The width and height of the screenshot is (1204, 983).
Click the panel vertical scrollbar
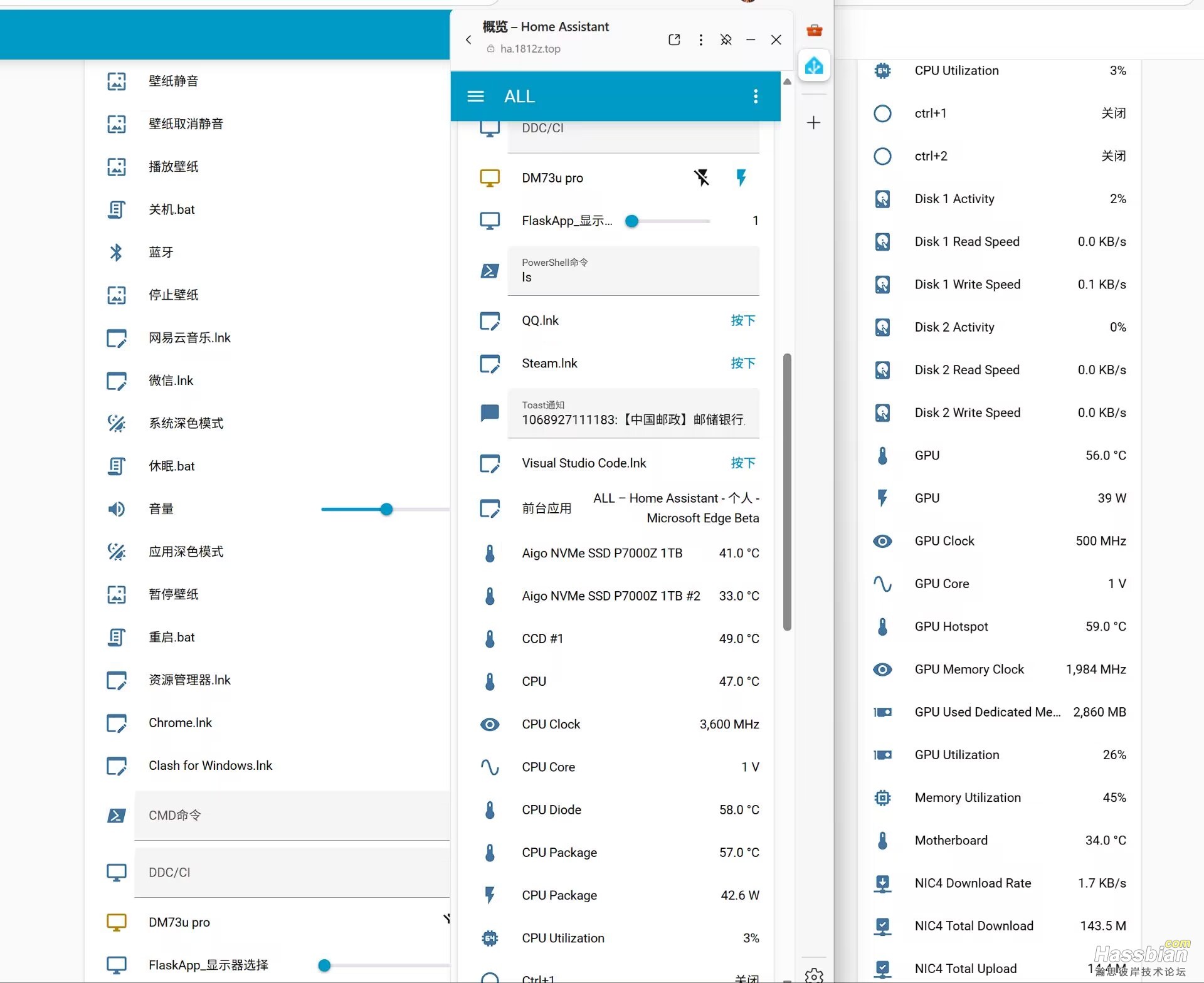tap(787, 492)
